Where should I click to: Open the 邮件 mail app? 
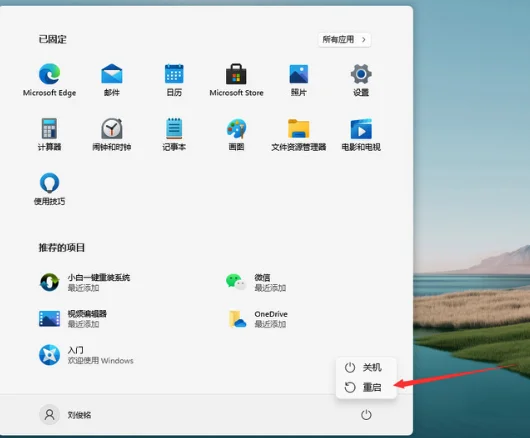[112, 80]
